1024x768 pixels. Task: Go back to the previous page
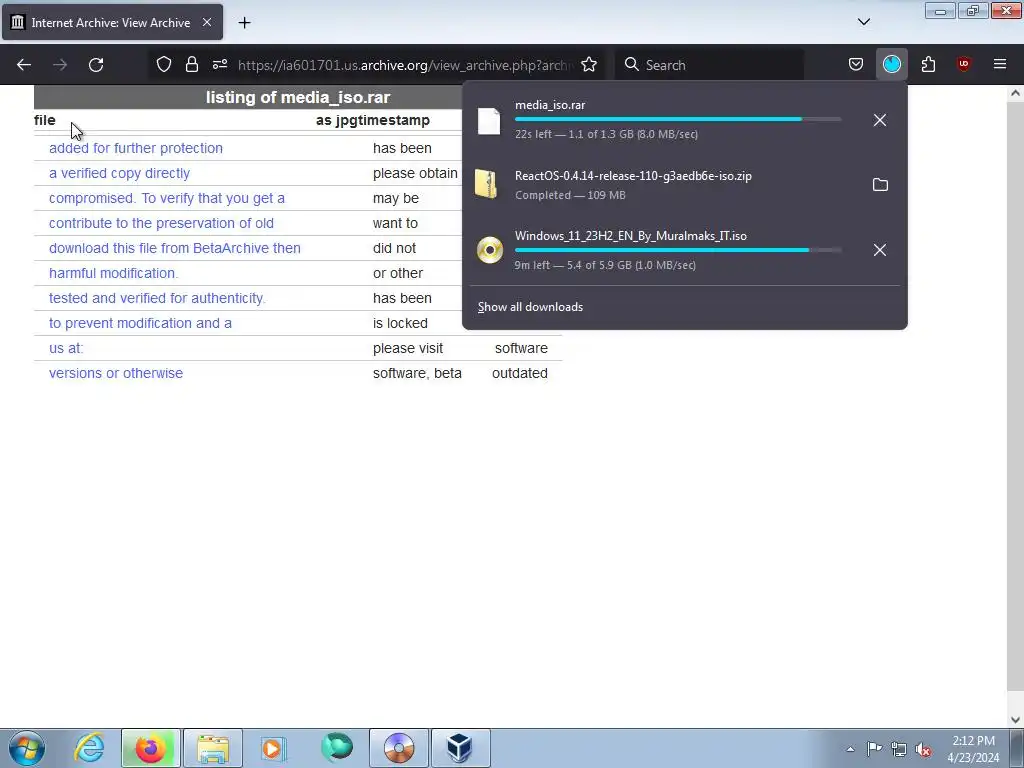[x=24, y=65]
